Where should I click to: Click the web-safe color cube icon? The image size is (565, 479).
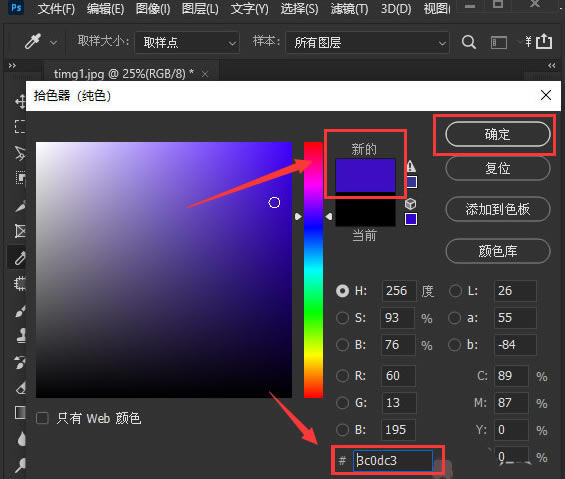coord(411,204)
